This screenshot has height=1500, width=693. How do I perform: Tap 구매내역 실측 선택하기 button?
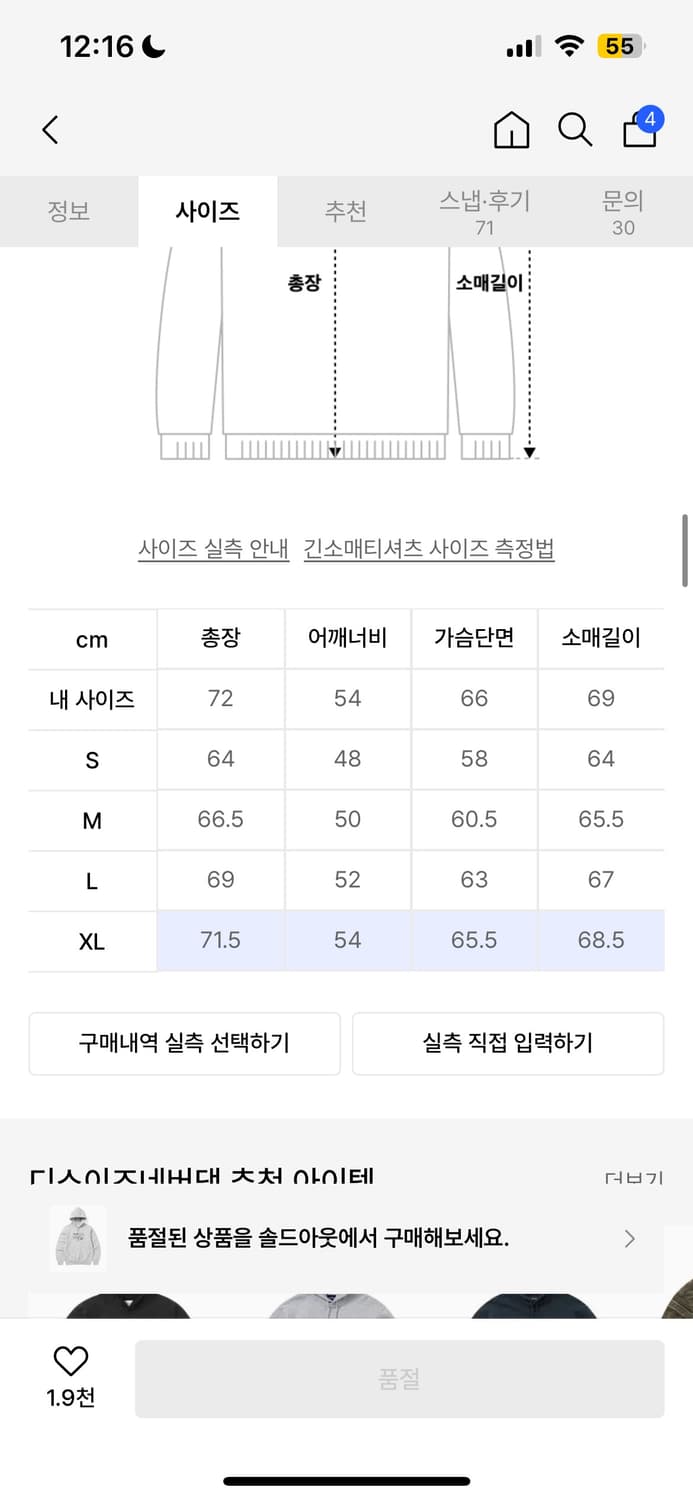click(184, 1043)
